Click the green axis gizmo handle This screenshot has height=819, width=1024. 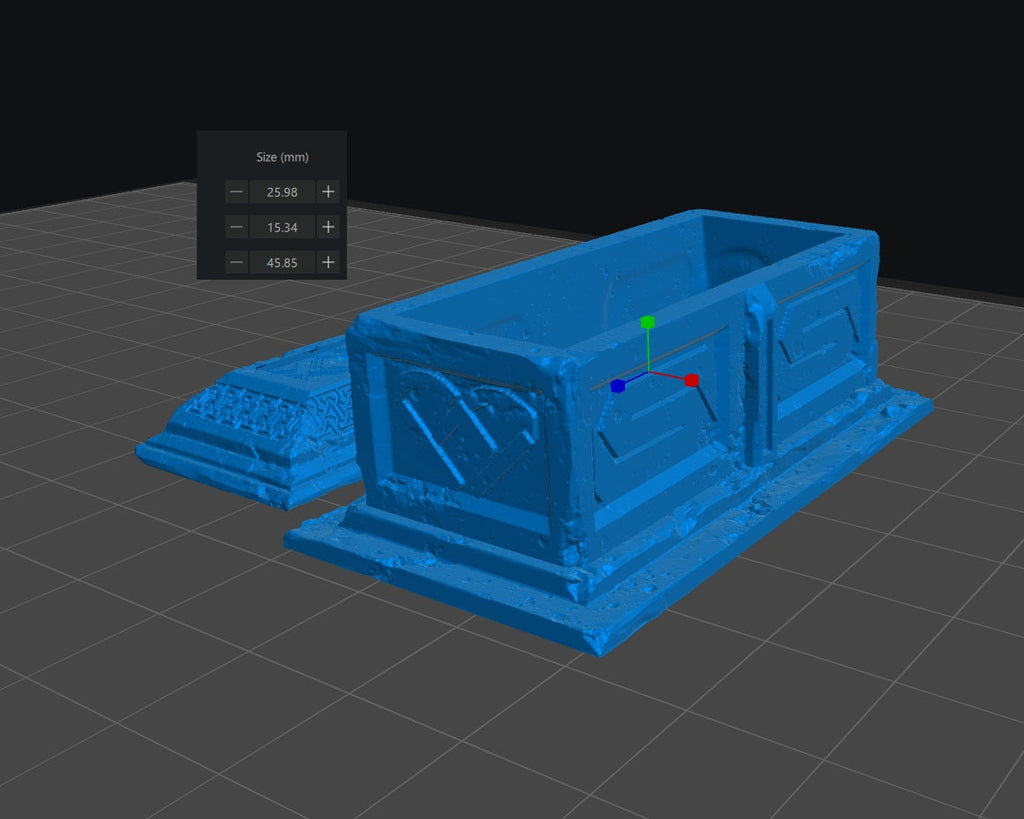point(648,323)
